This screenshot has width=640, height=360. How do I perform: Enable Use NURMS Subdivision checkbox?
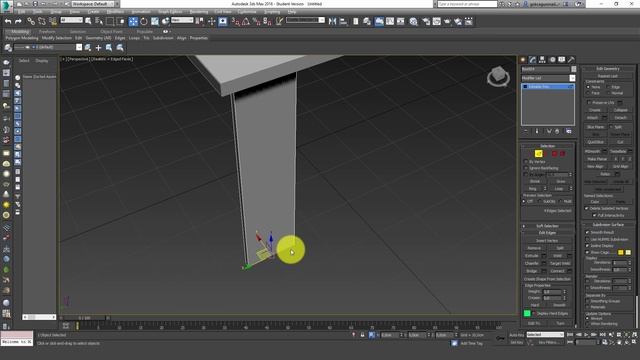point(587,239)
